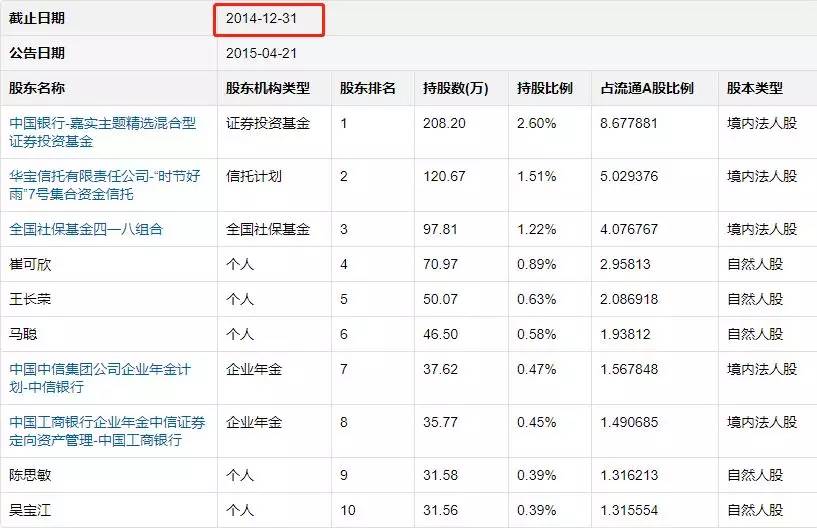Viewport: 817px width, 528px height.
Task: Click holding ratio 0.89%
Action: (537, 264)
